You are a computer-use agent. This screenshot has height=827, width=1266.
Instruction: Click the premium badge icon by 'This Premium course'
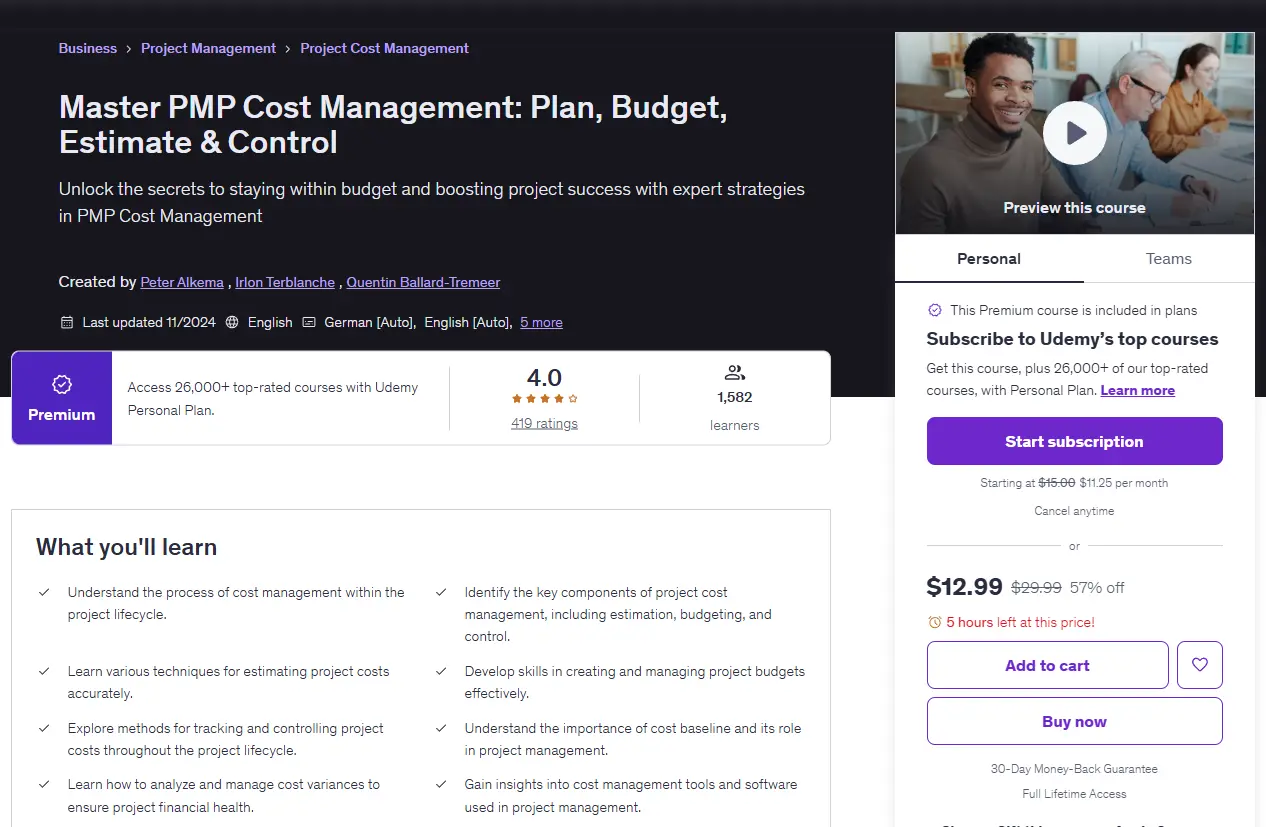pos(935,310)
